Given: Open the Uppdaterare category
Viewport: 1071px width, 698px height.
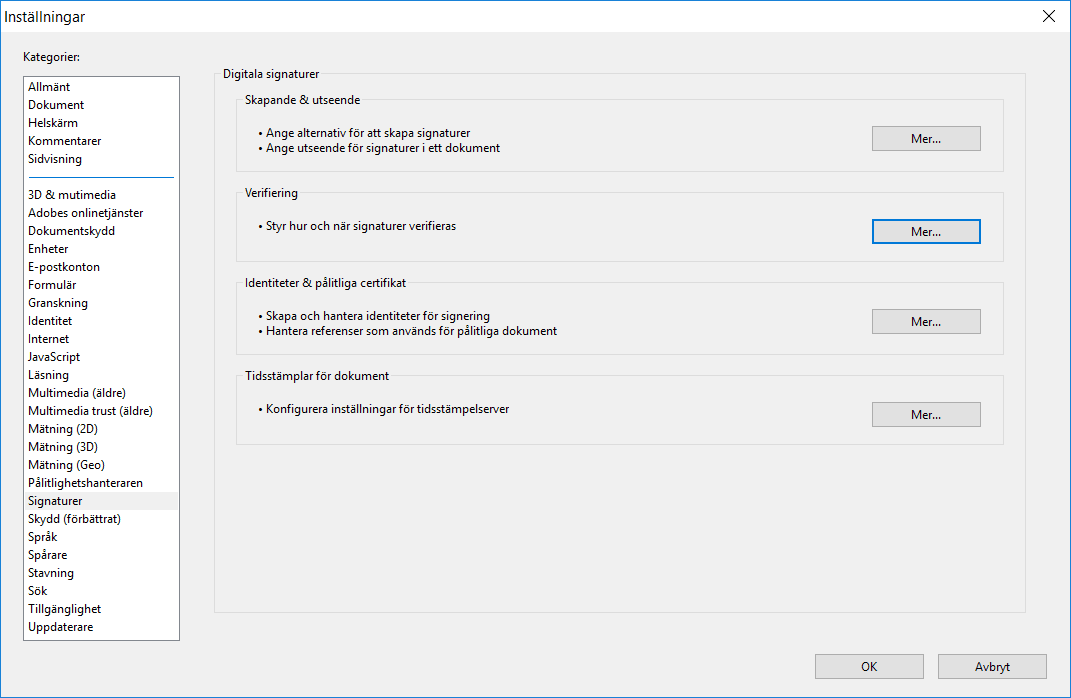Looking at the screenshot, I should pyautogui.click(x=61, y=627).
